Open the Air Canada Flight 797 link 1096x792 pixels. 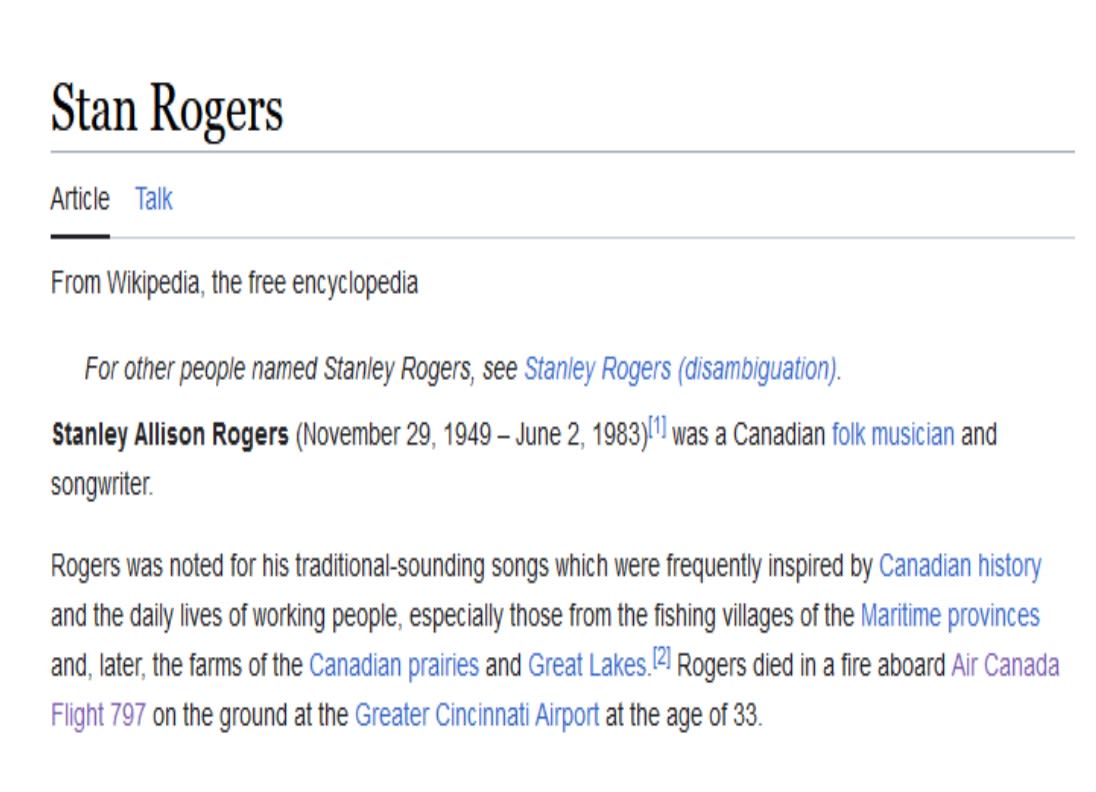(1004, 665)
